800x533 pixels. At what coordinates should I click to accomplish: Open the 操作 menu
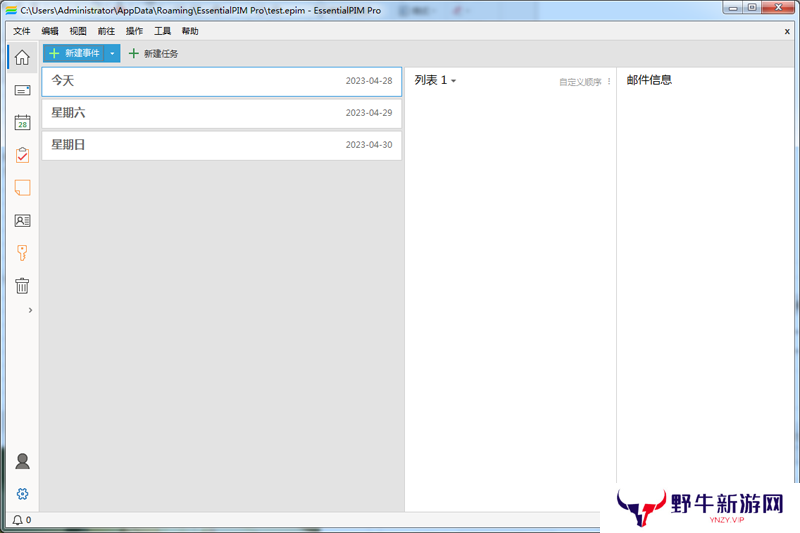134,31
